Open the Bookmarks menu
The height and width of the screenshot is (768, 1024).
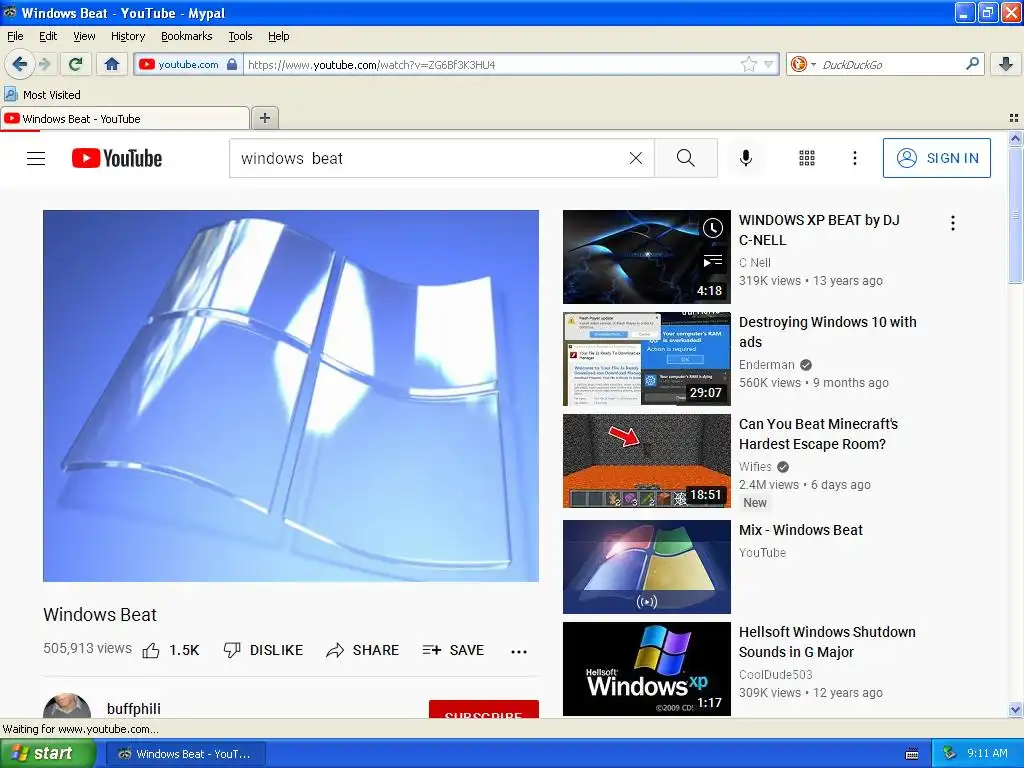pyautogui.click(x=186, y=36)
